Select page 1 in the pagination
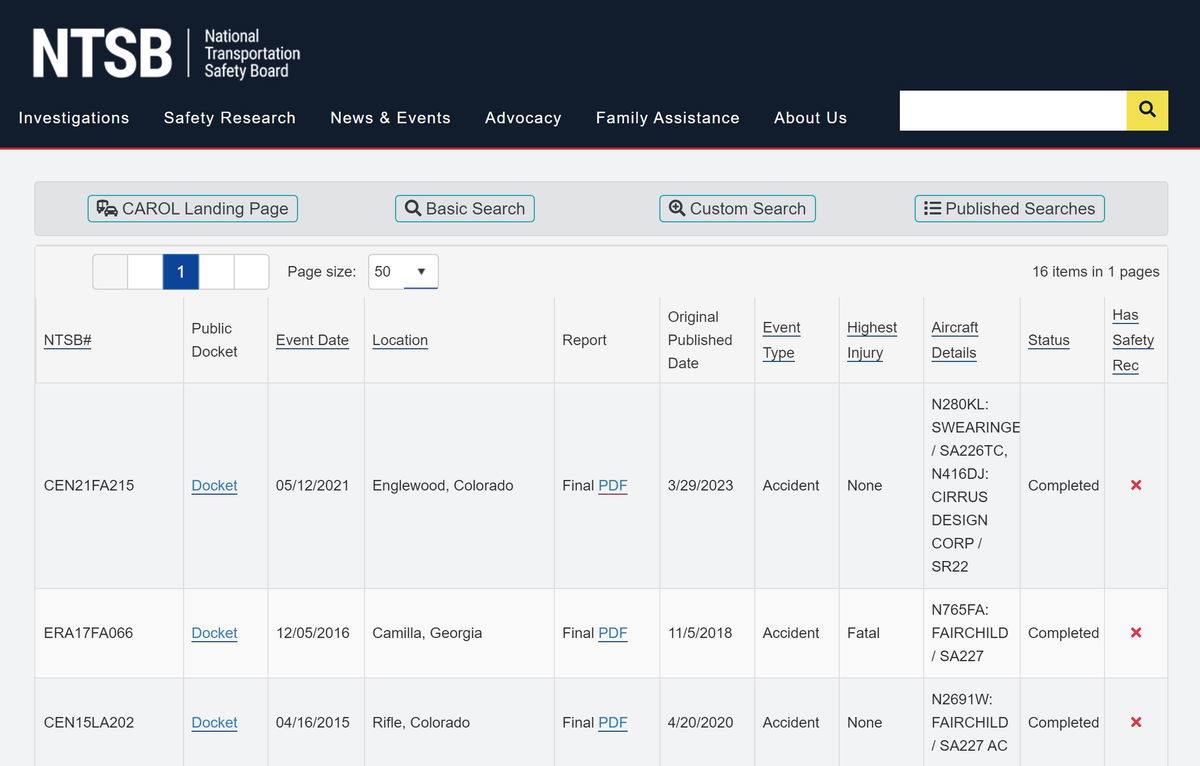1200x766 pixels. tap(181, 272)
